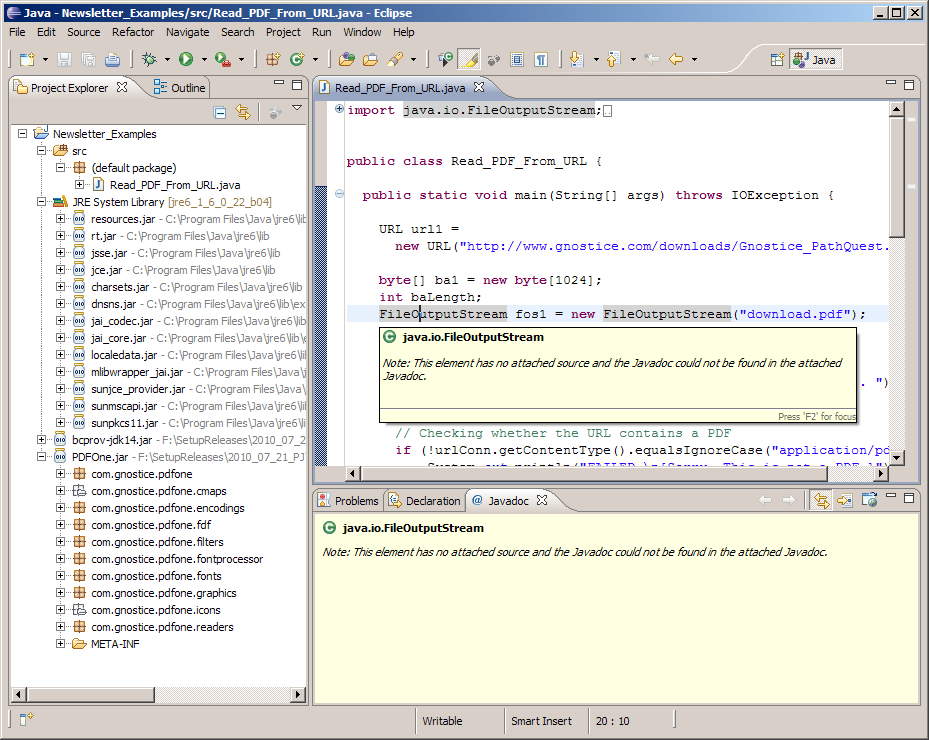The width and height of the screenshot is (929, 740).
Task: Click Collapse All in Project Explorer
Action: [x=220, y=112]
